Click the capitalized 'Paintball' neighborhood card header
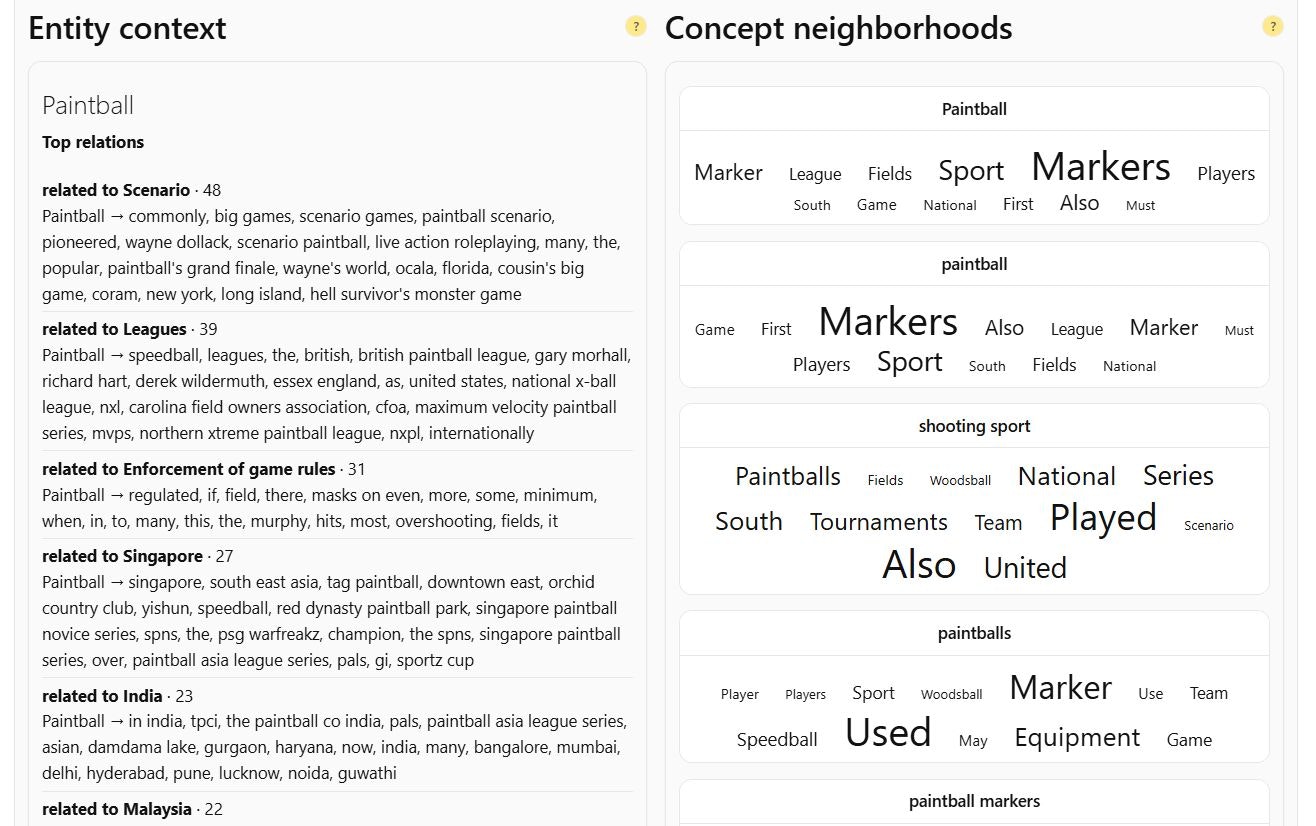The height and width of the screenshot is (826, 1316). 974,109
